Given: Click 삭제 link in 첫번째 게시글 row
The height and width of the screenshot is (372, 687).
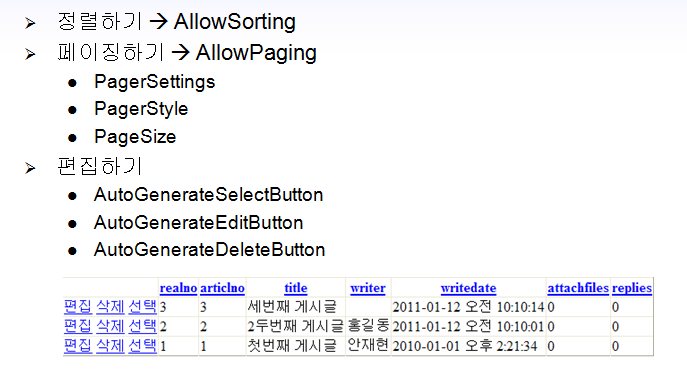Looking at the screenshot, I should pyautogui.click(x=110, y=345).
